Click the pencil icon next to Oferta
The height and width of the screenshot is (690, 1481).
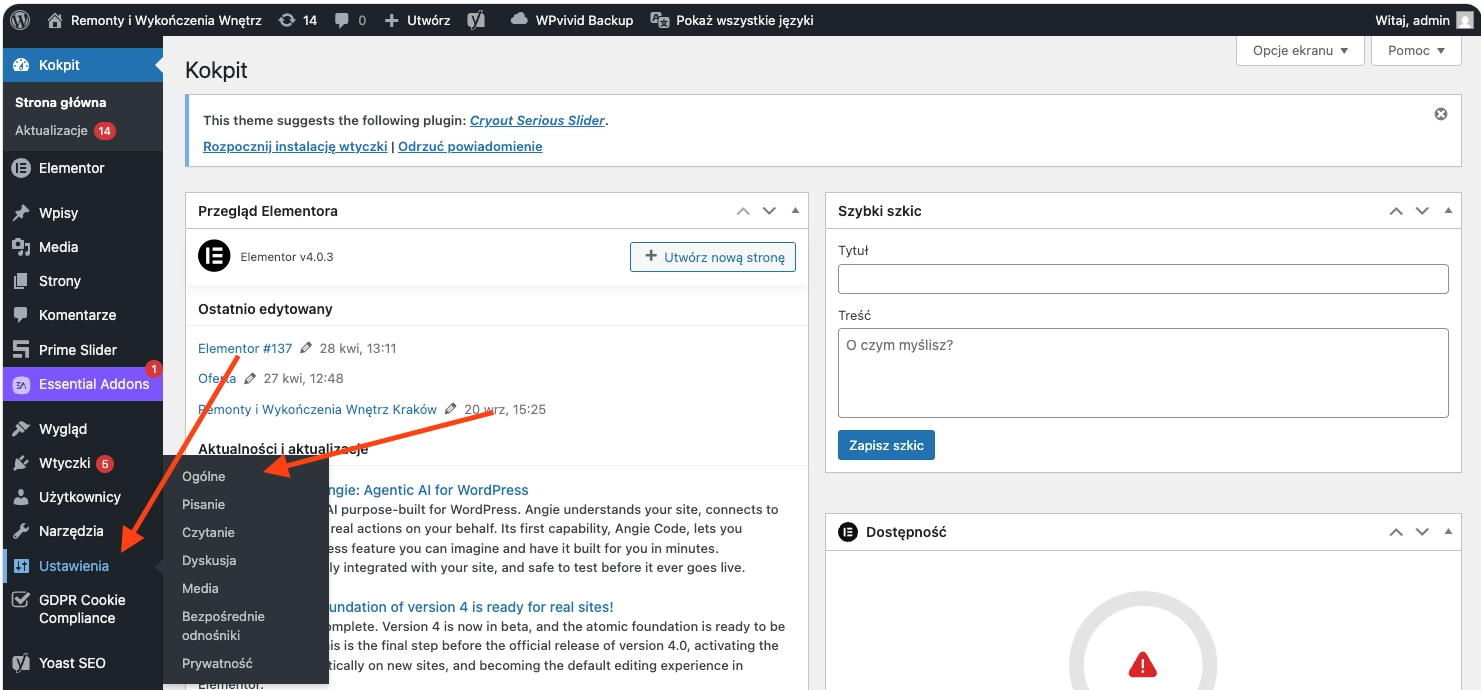[x=250, y=378]
